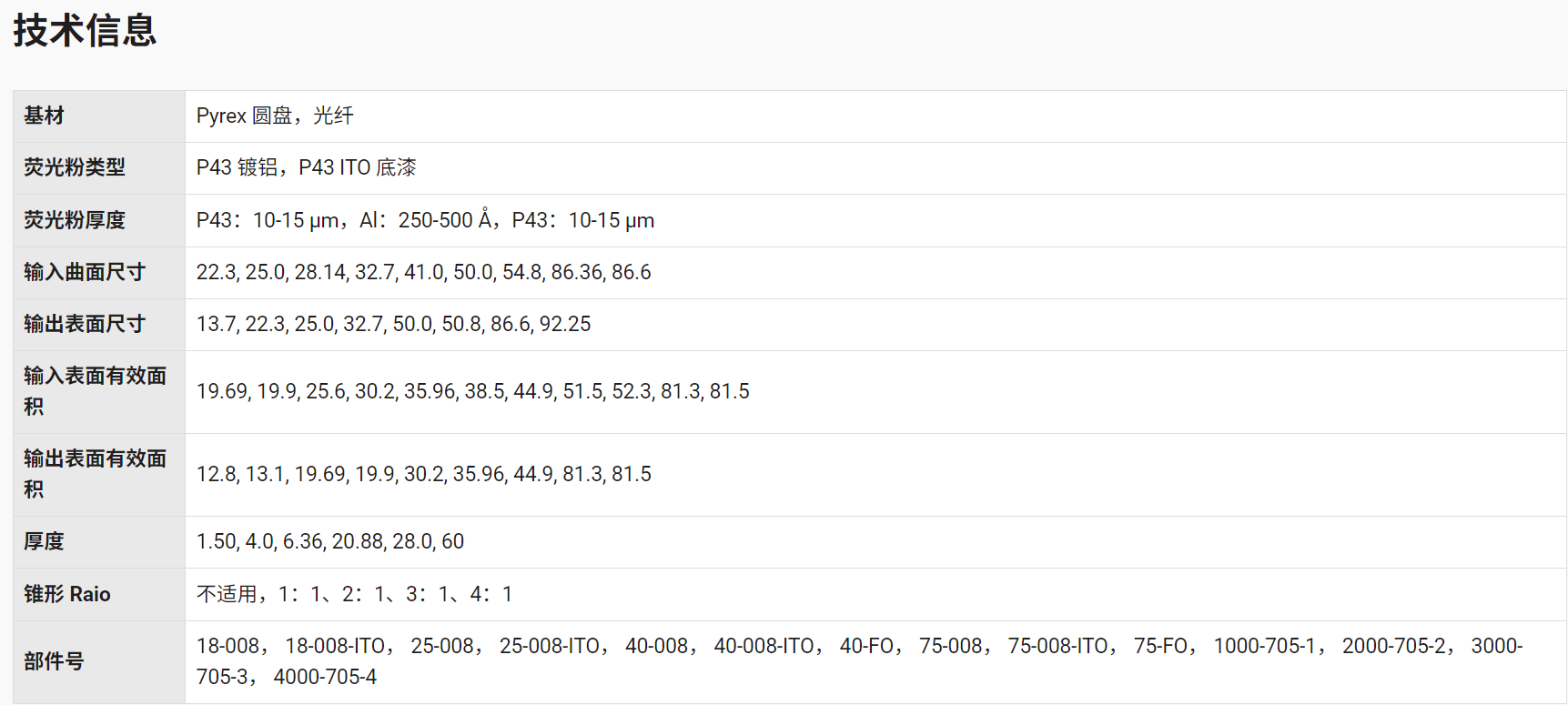Click the value row starting with 22.3, 25.0, 28.14

coord(423,272)
